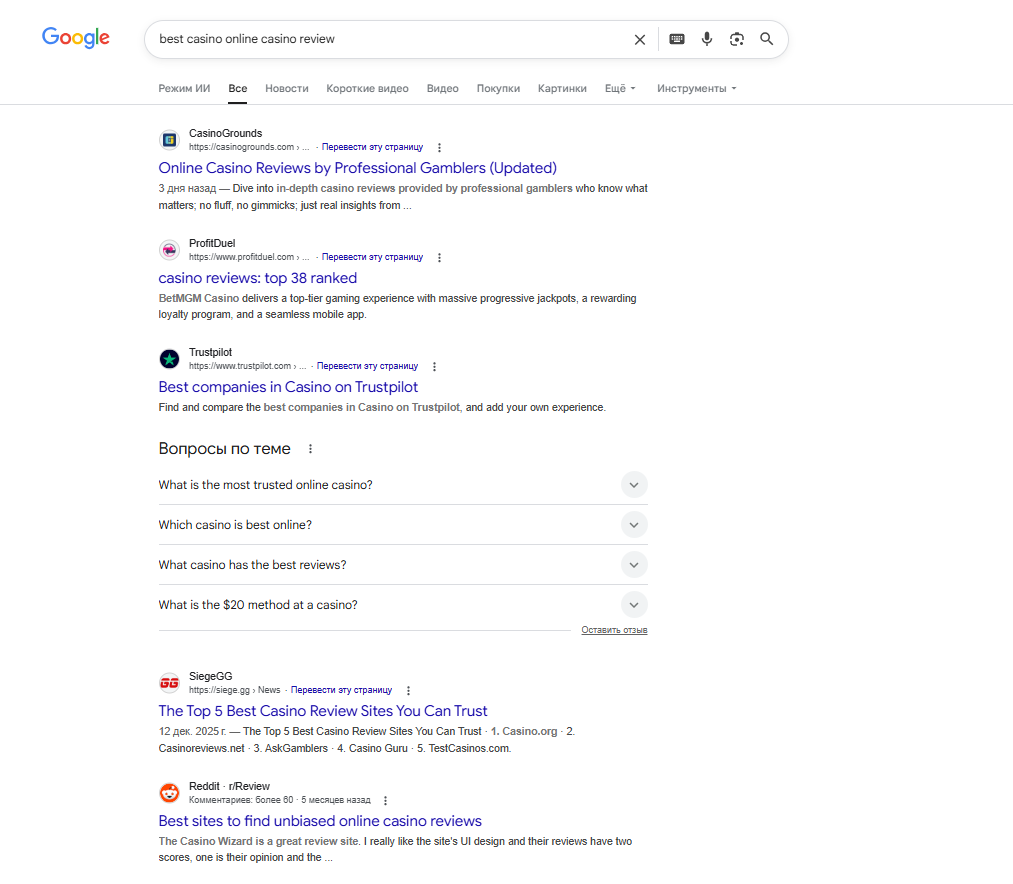Open search by image lens icon

point(736,39)
